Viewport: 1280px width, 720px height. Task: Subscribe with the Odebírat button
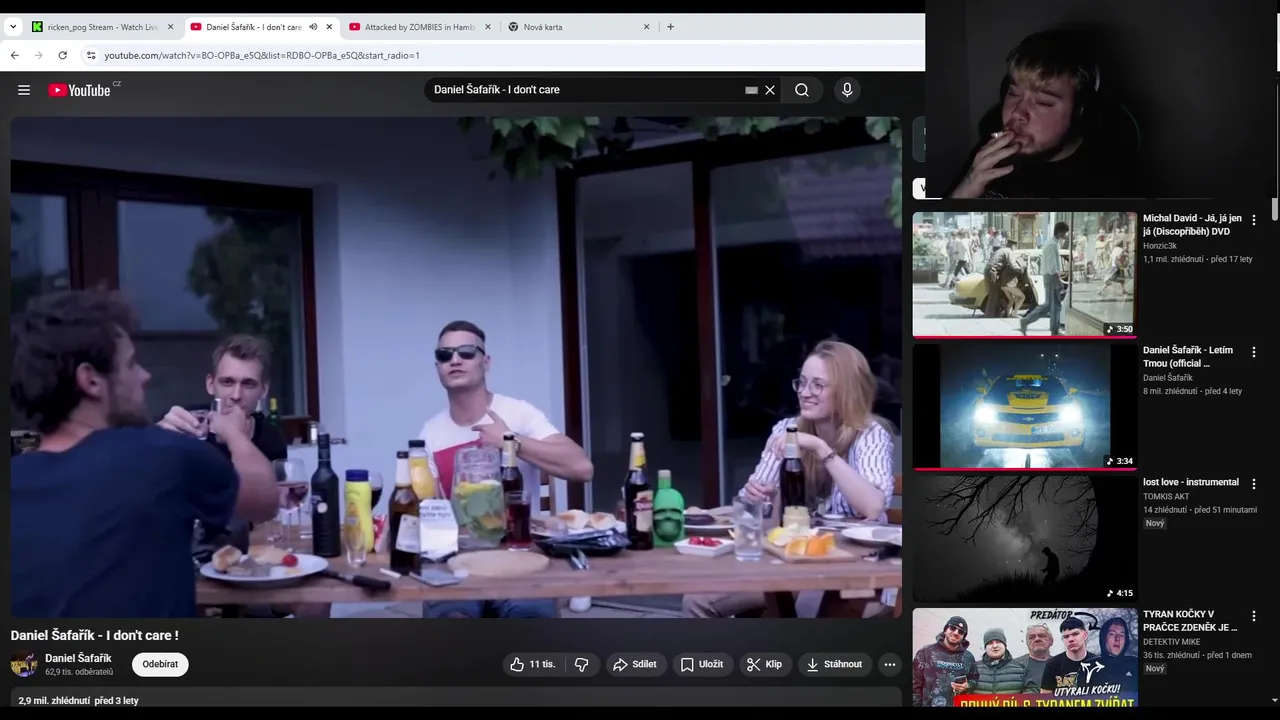(160, 664)
